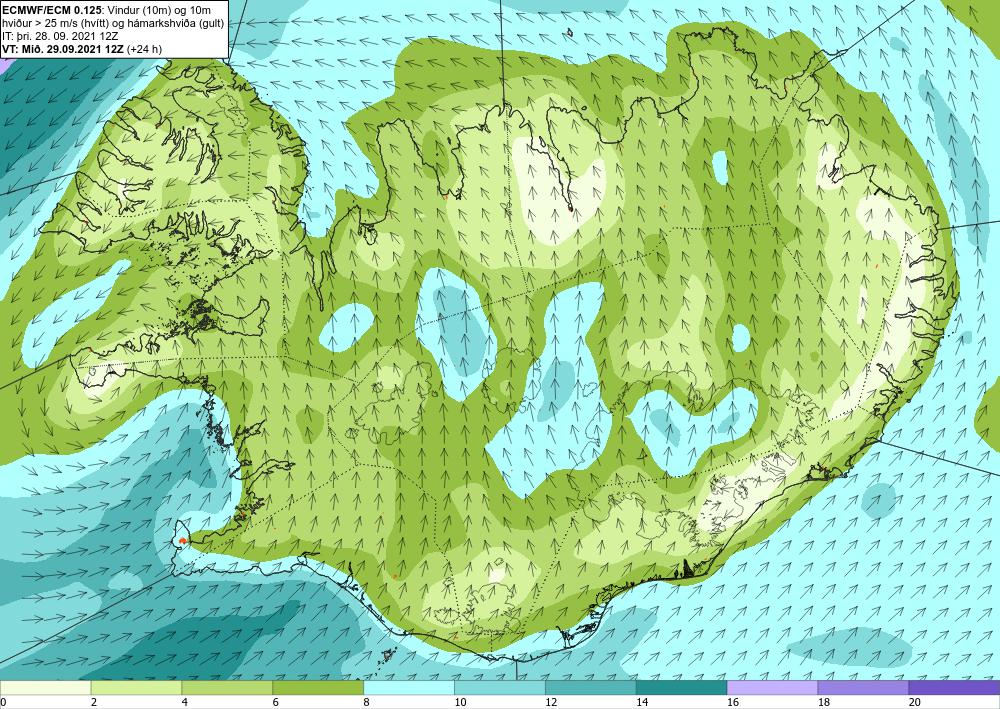Select the medium green 4–6 m/s legend swatch

tap(227, 687)
